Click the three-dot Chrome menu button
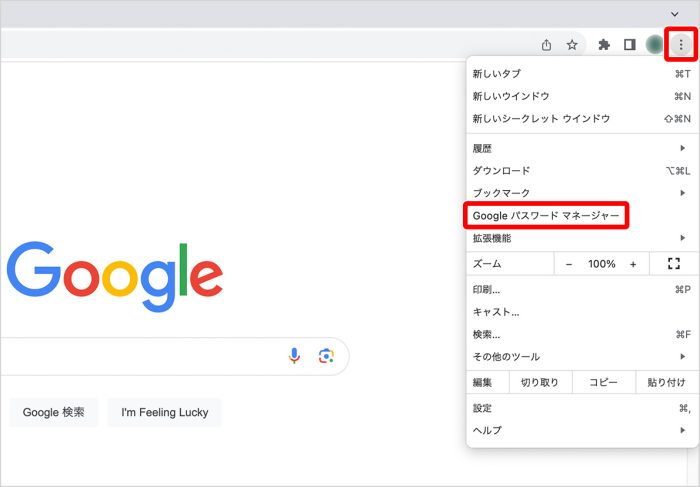 point(681,45)
